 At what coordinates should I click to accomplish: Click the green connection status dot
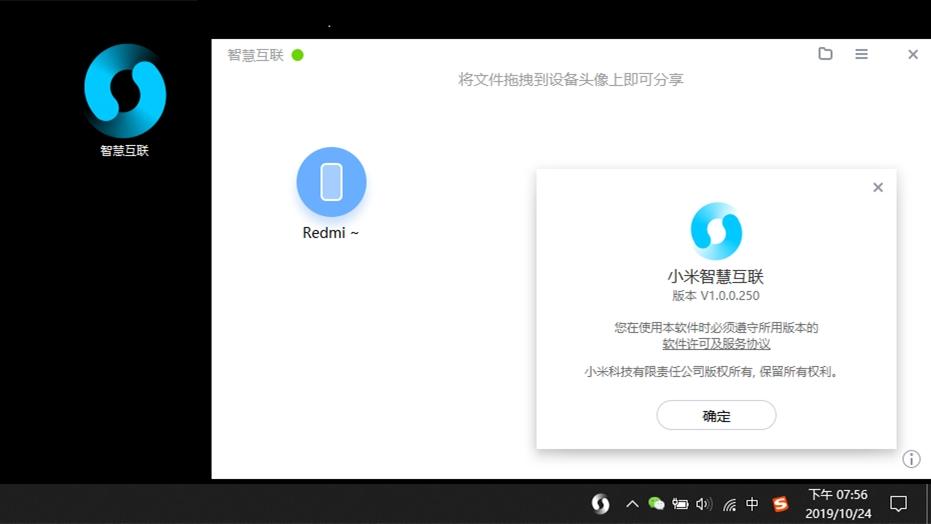pyautogui.click(x=297, y=55)
